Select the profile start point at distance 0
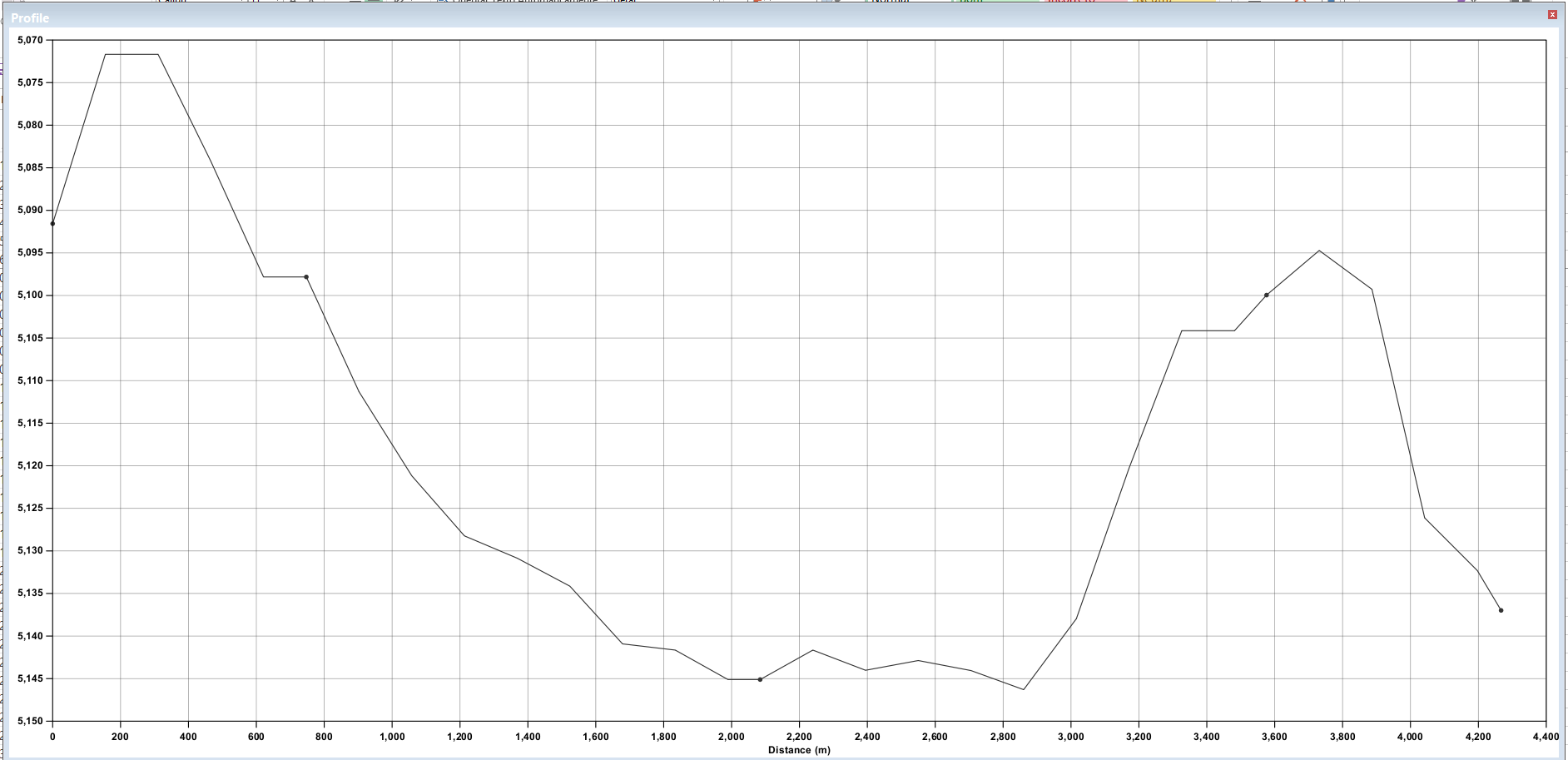Screen dimensions: 1568x760 (x=52, y=224)
